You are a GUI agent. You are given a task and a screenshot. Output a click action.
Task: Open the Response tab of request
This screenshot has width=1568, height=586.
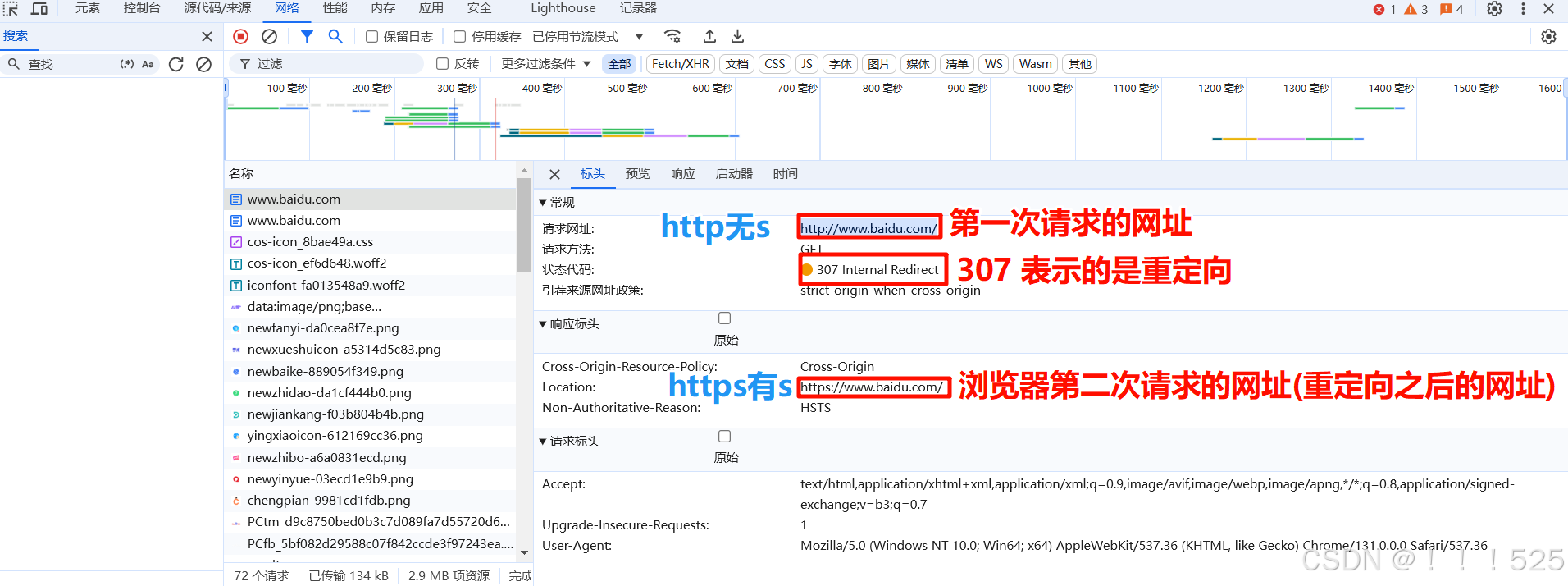(682, 174)
